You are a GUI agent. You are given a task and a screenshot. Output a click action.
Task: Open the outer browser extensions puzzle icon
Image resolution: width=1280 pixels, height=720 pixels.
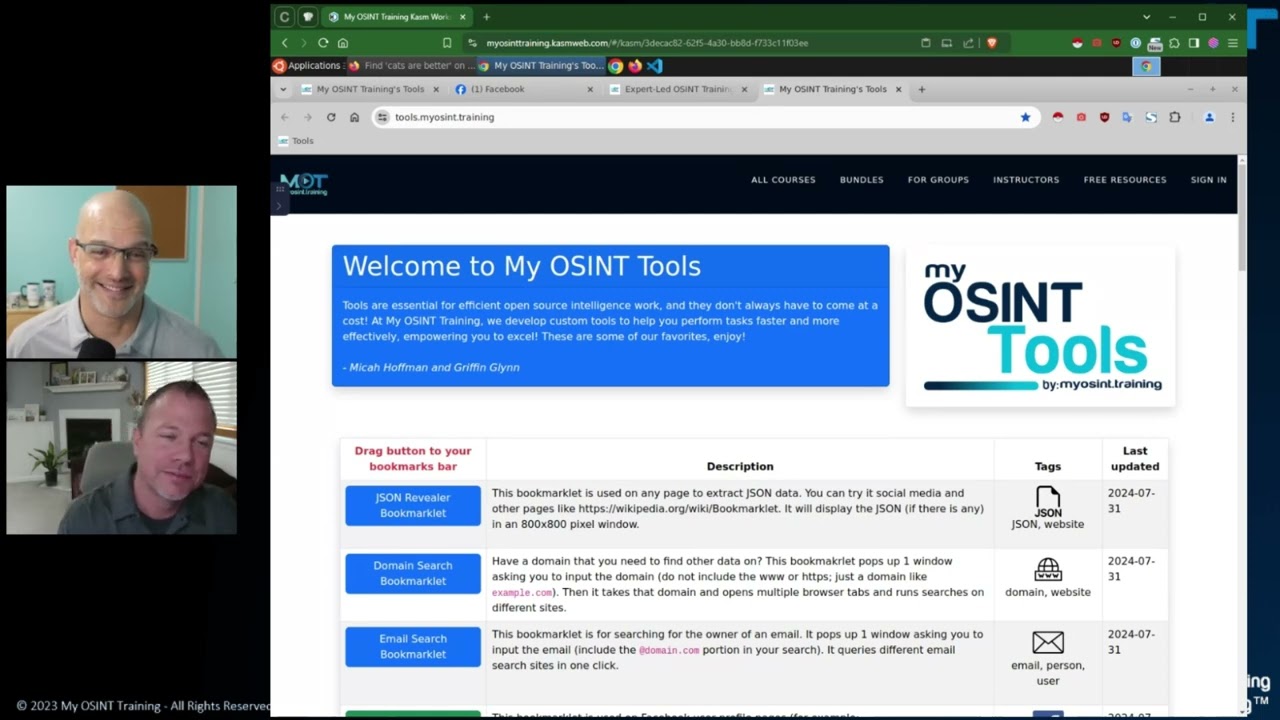pyautogui.click(x=1175, y=43)
